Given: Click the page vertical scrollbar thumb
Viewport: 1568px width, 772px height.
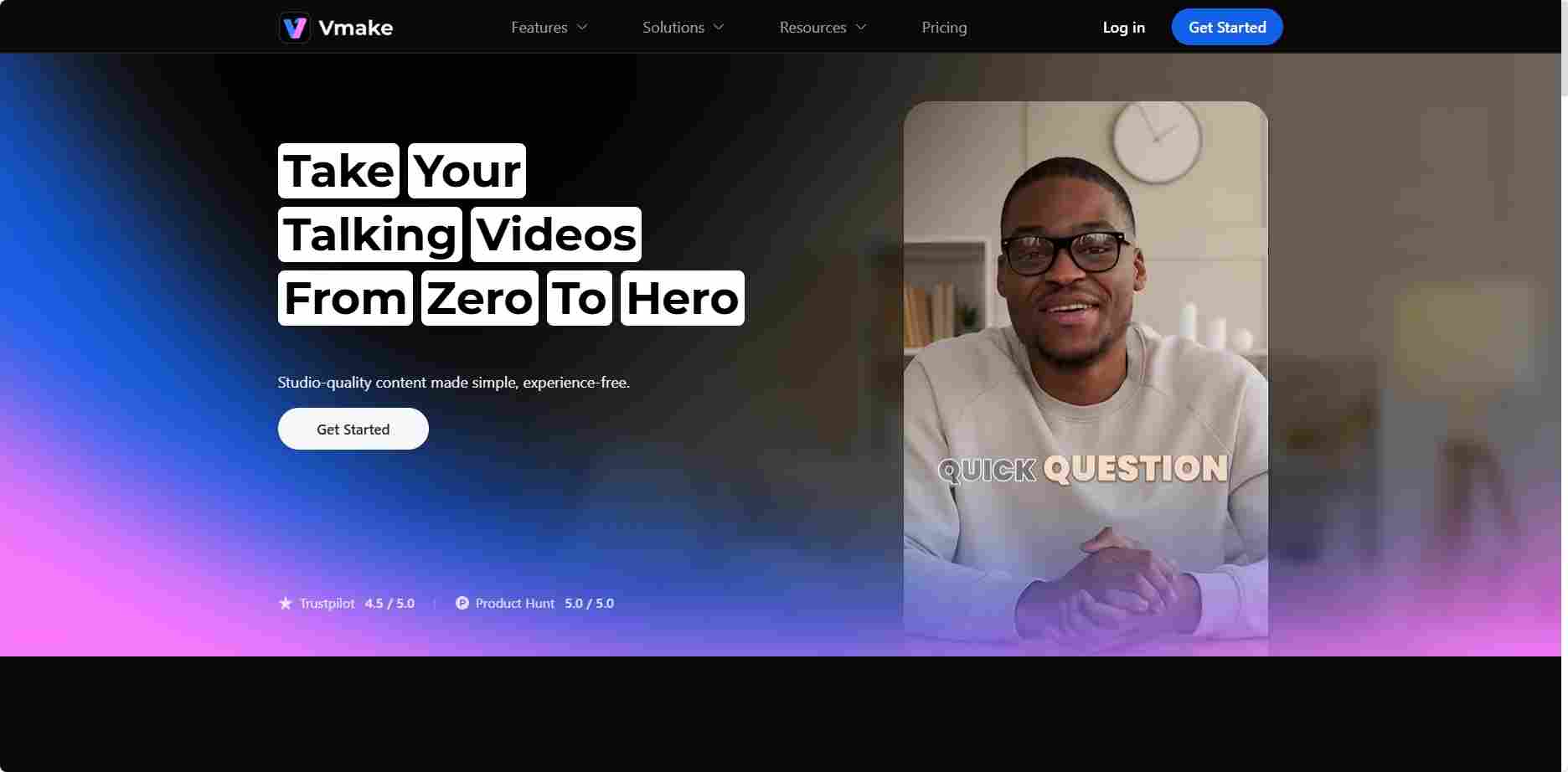Looking at the screenshot, I should 1564,47.
